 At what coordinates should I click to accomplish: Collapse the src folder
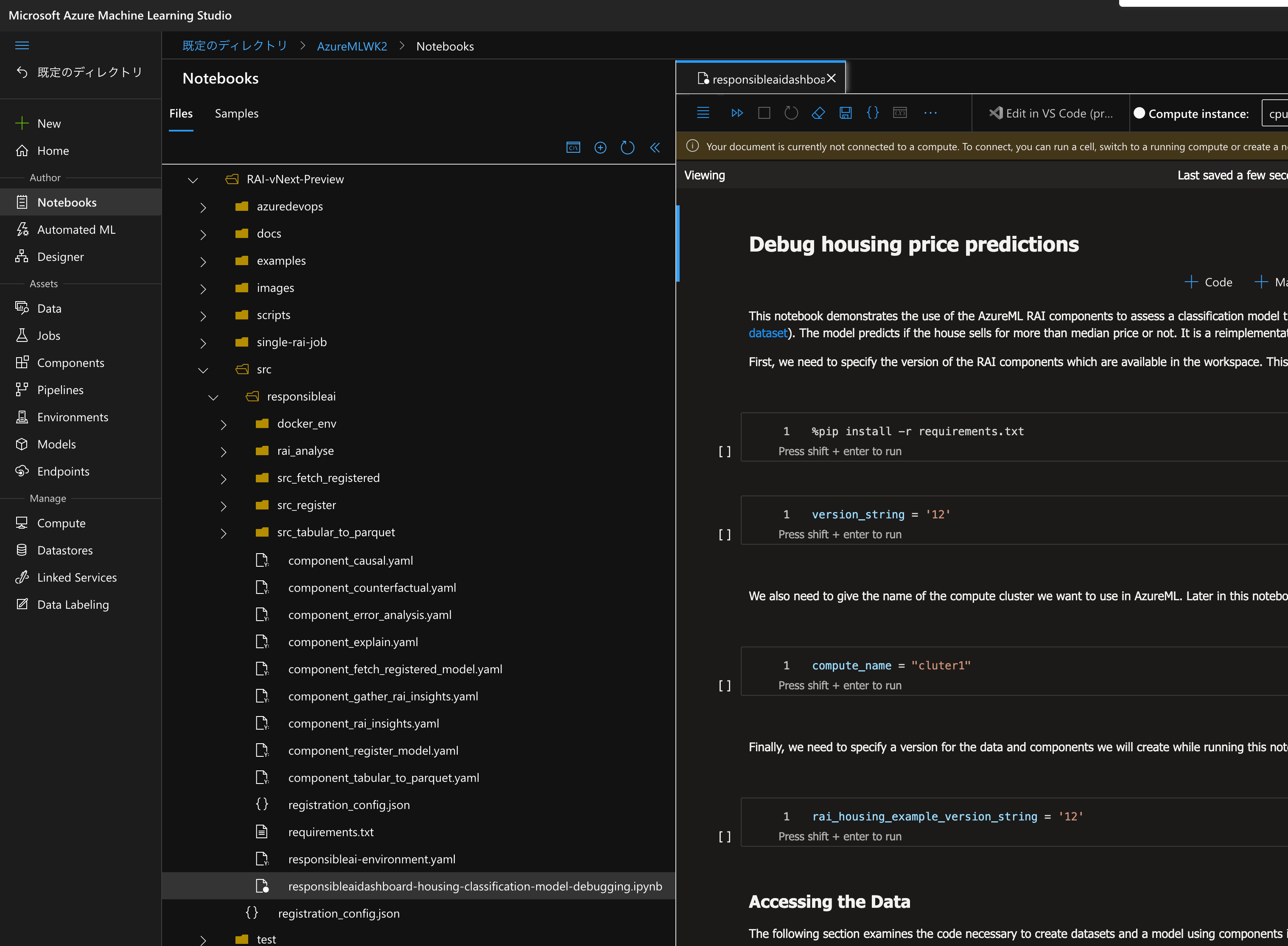[203, 370]
